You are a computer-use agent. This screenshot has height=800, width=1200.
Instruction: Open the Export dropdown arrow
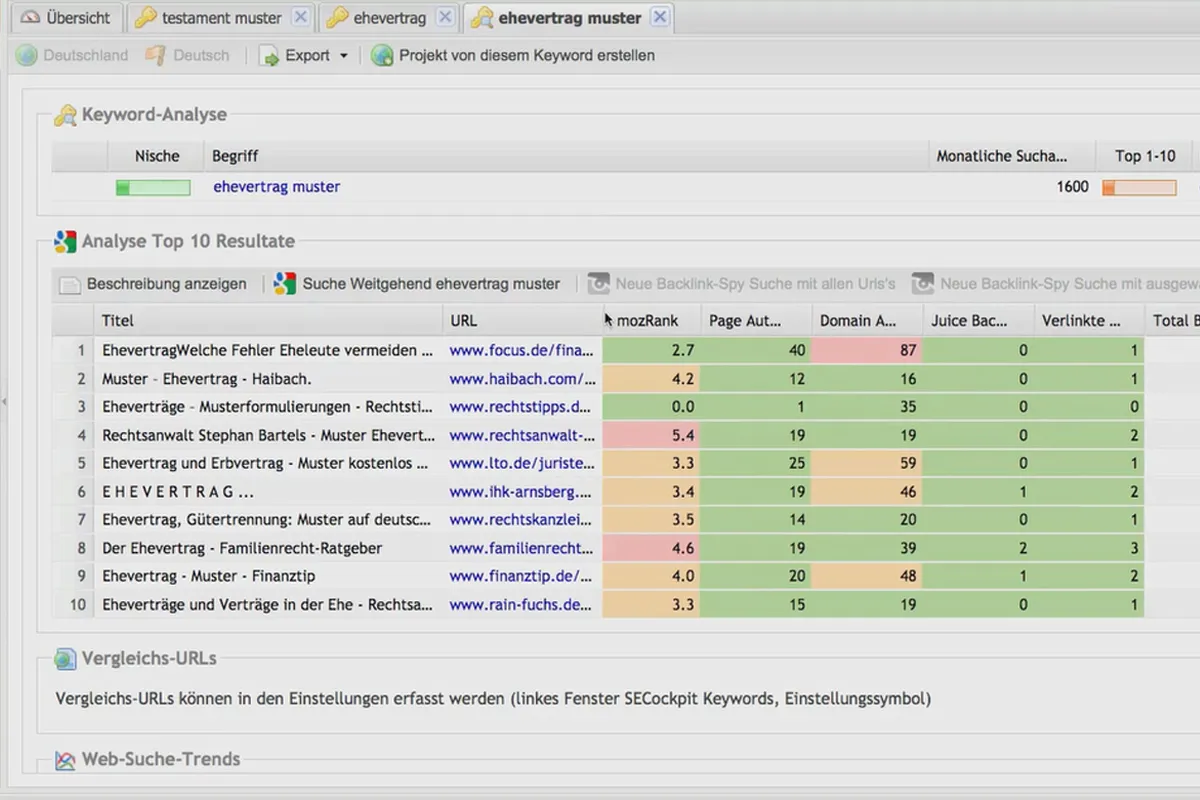pyautogui.click(x=343, y=56)
